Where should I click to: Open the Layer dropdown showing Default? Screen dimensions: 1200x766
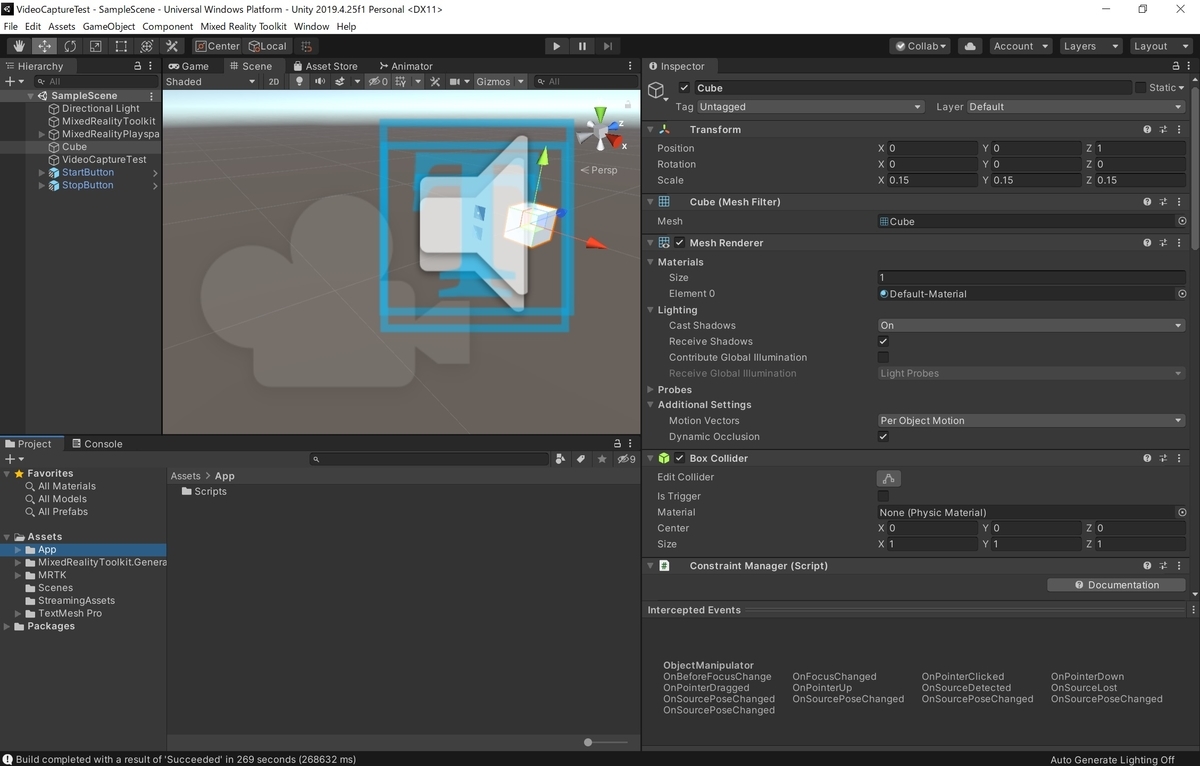(1076, 107)
